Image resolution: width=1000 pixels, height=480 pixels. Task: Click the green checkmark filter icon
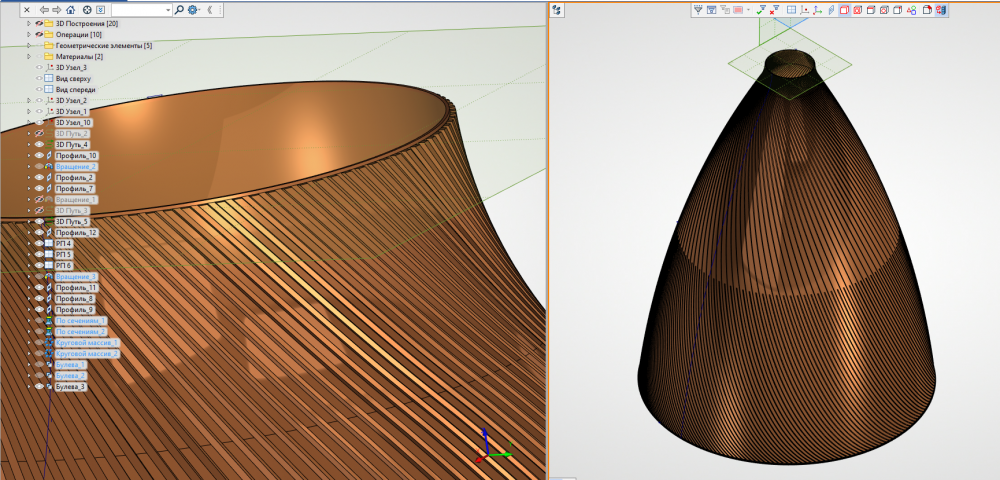pyautogui.click(x=760, y=10)
